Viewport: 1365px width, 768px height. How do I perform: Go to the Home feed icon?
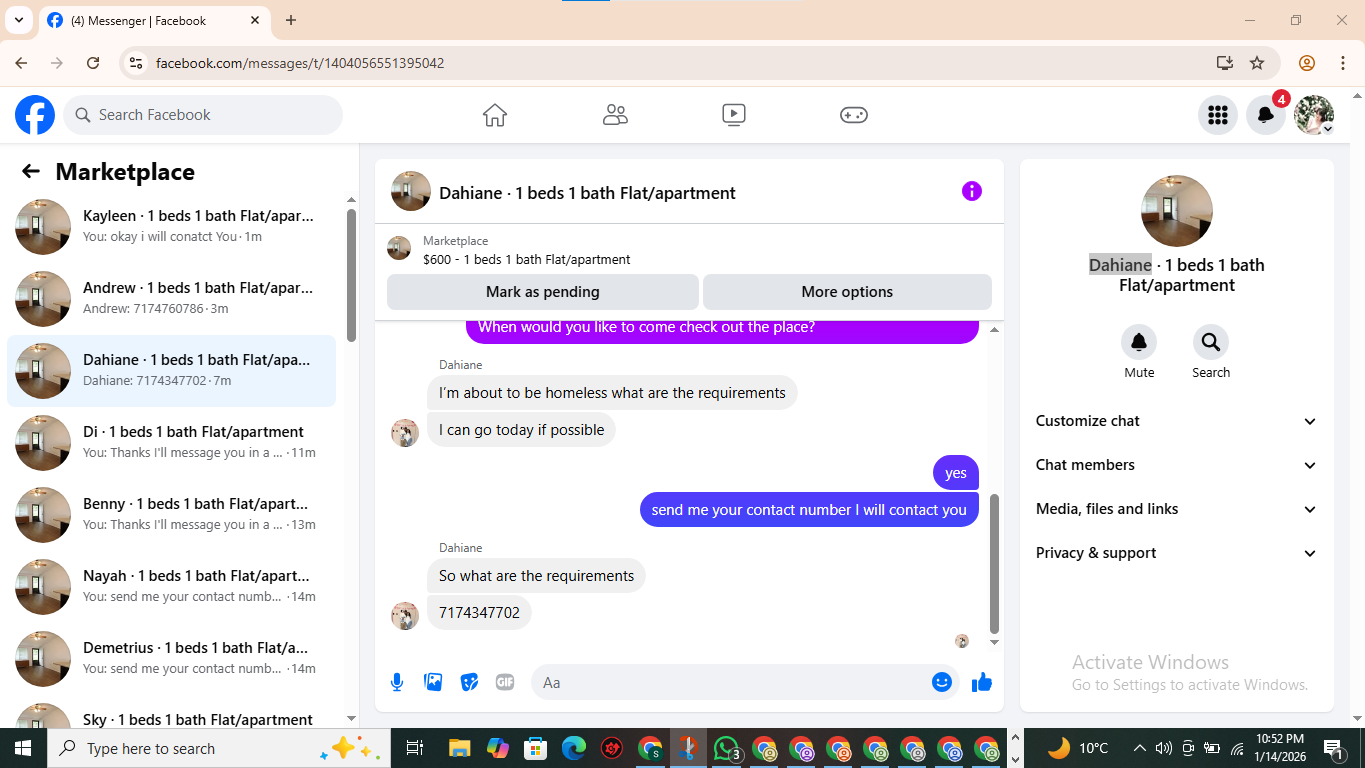click(x=495, y=115)
